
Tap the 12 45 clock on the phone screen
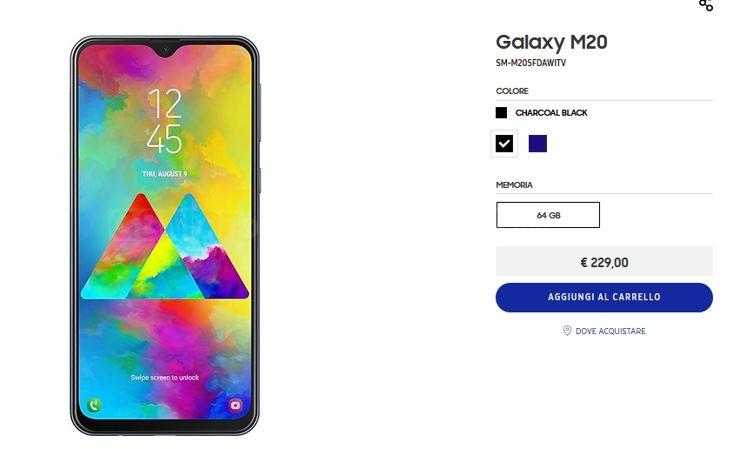click(164, 120)
